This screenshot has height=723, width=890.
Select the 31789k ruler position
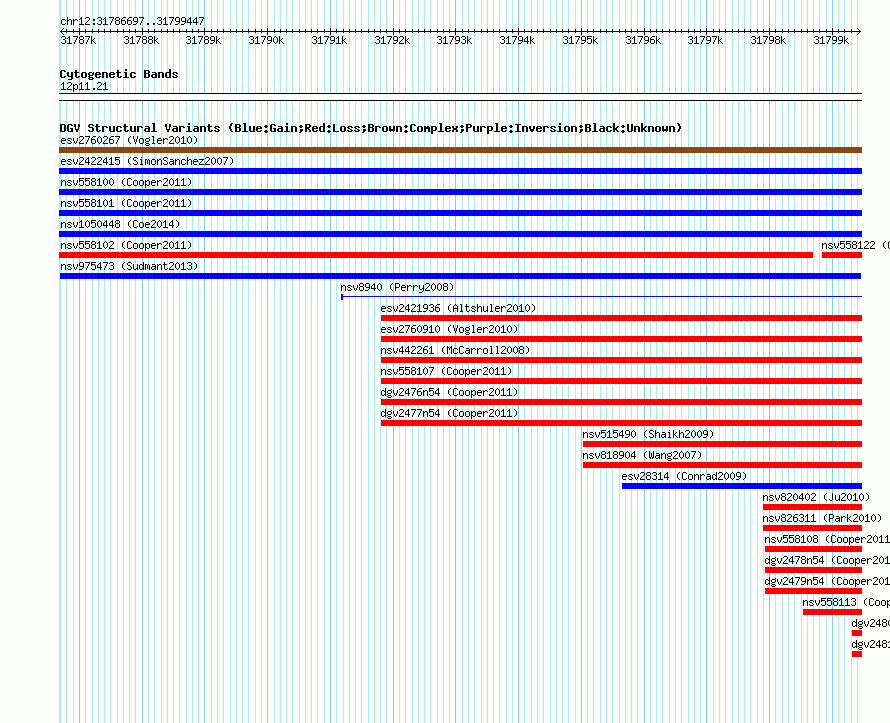(203, 40)
